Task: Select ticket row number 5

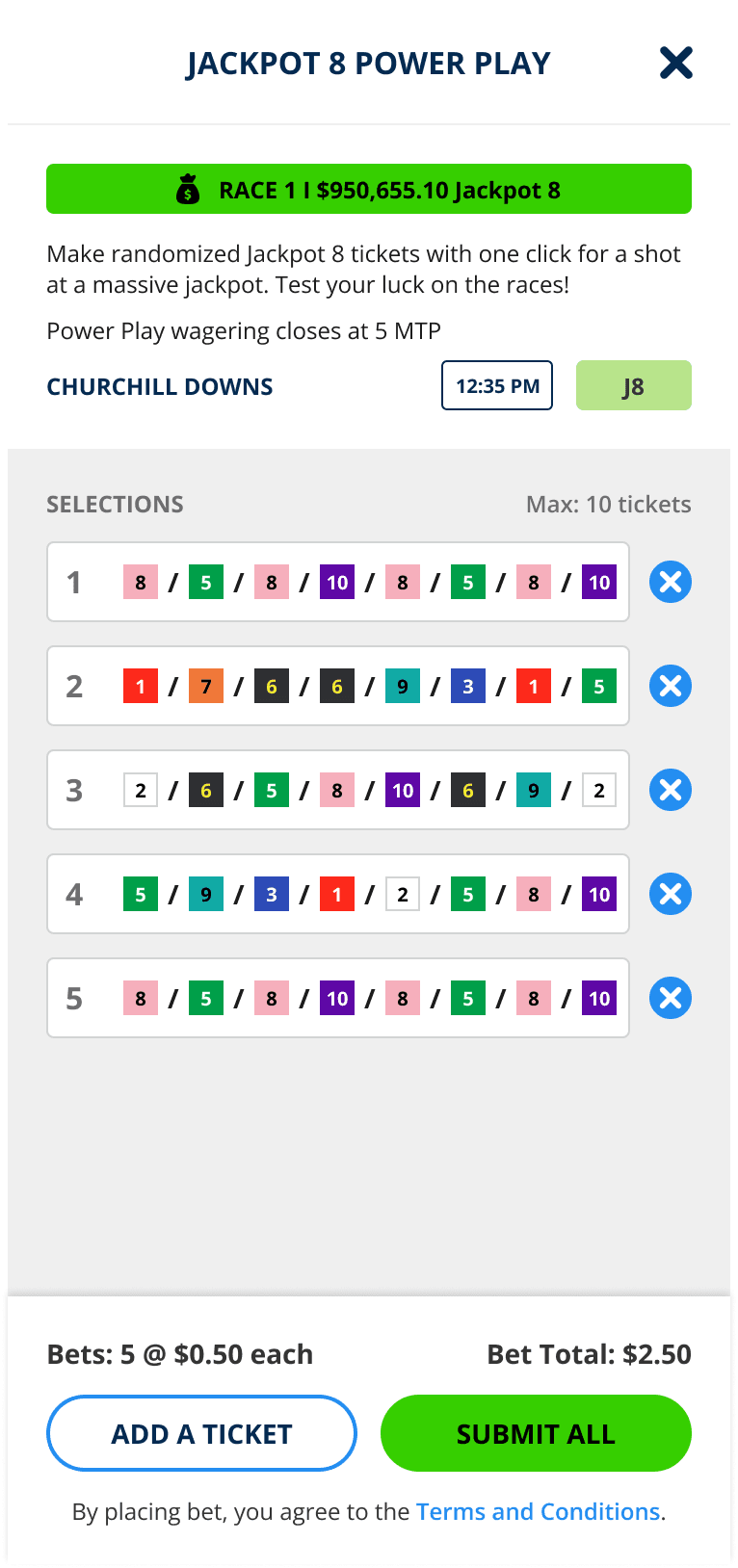Action: coord(74,998)
